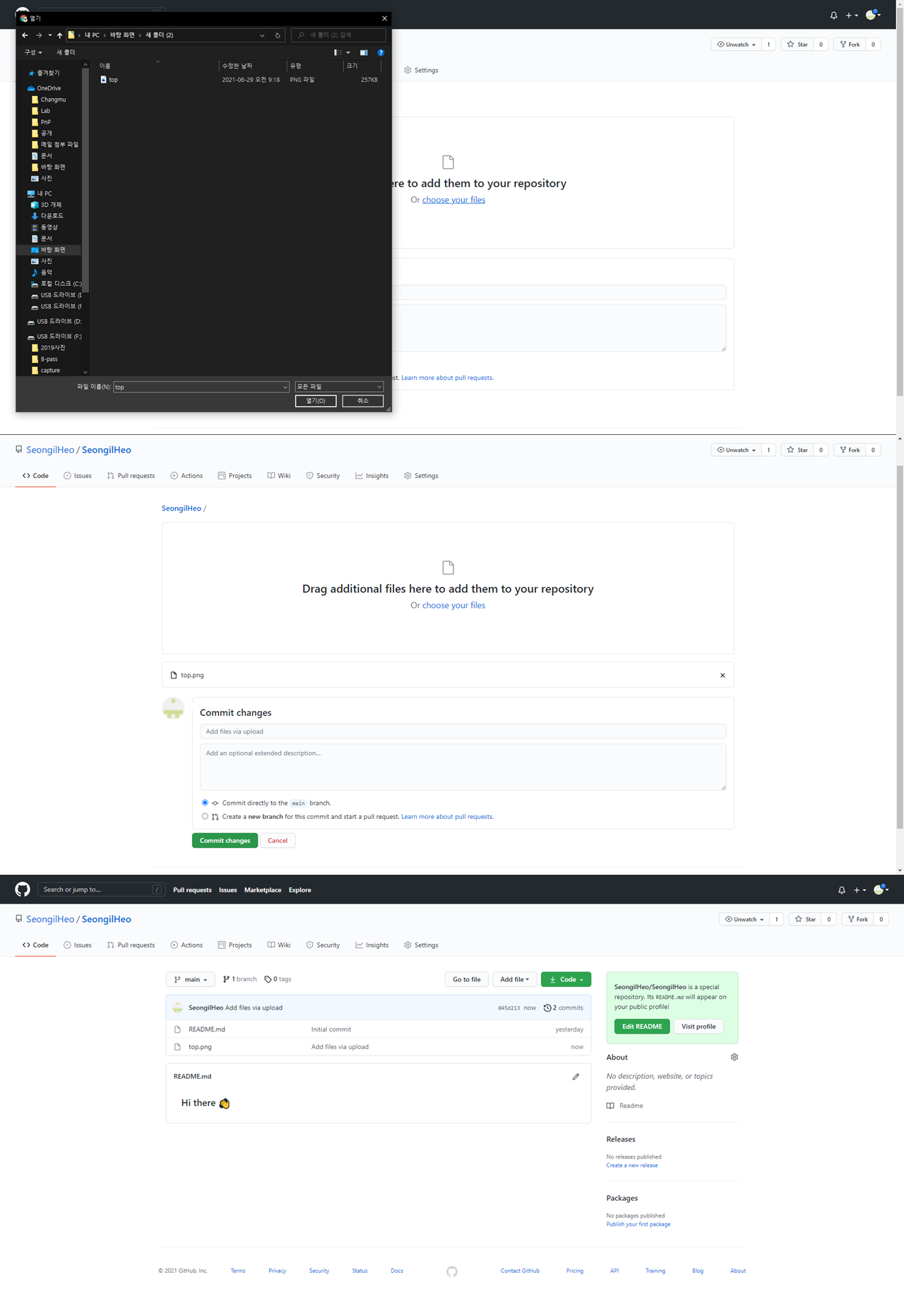The width and height of the screenshot is (904, 1316).
Task: Open 'Publish your first package' link
Action: point(638,1224)
